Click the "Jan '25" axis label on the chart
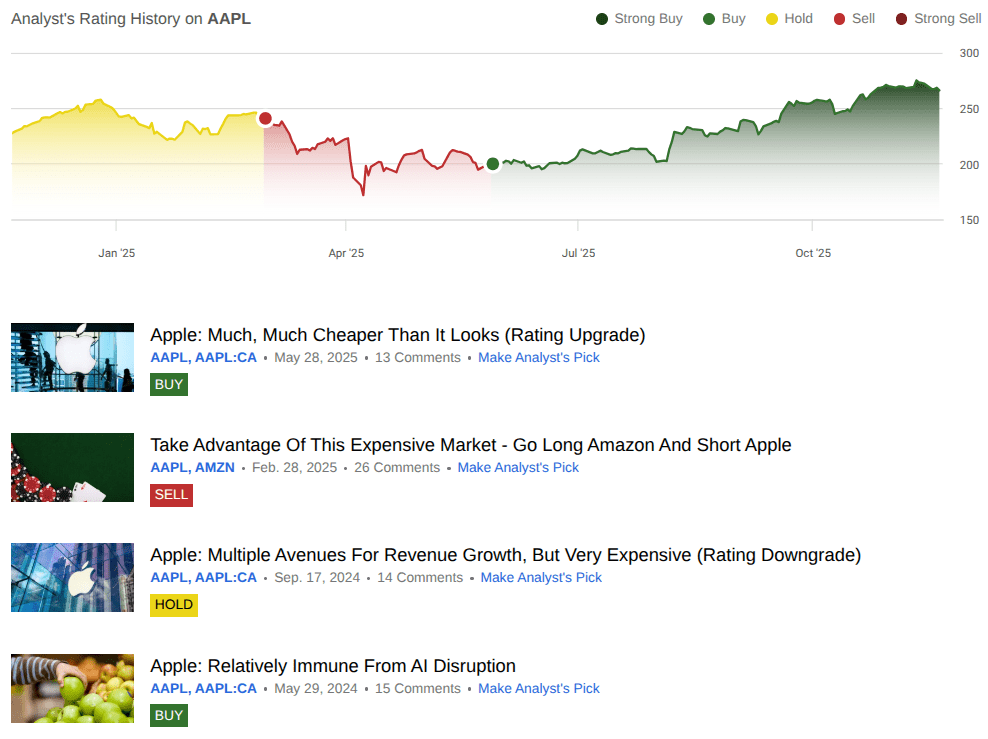This screenshot has height=739, width=988. pos(117,253)
